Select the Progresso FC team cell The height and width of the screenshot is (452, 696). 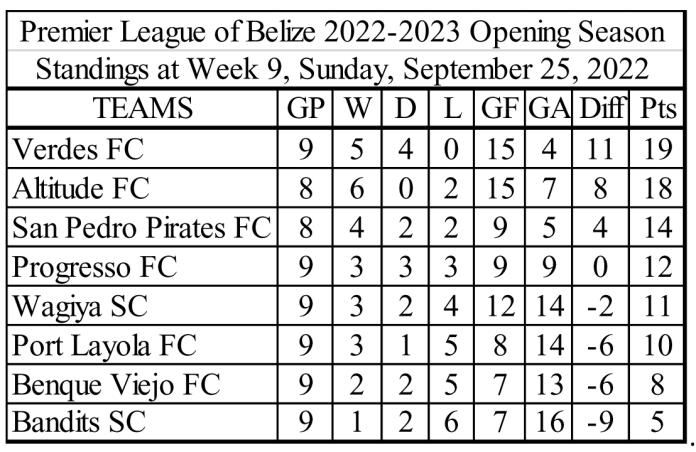tap(142, 266)
